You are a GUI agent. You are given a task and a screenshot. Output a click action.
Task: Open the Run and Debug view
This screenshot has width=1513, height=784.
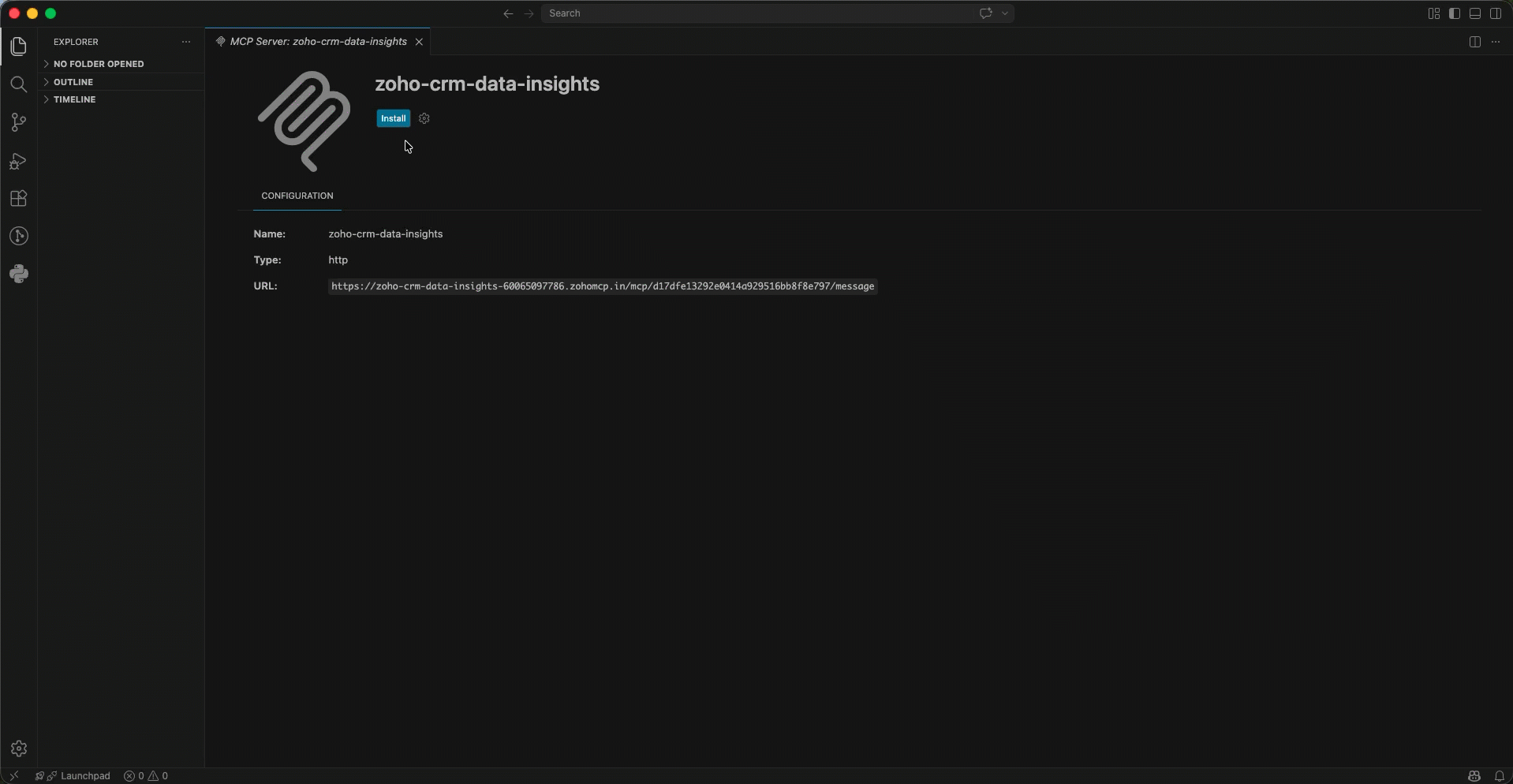pos(19,161)
